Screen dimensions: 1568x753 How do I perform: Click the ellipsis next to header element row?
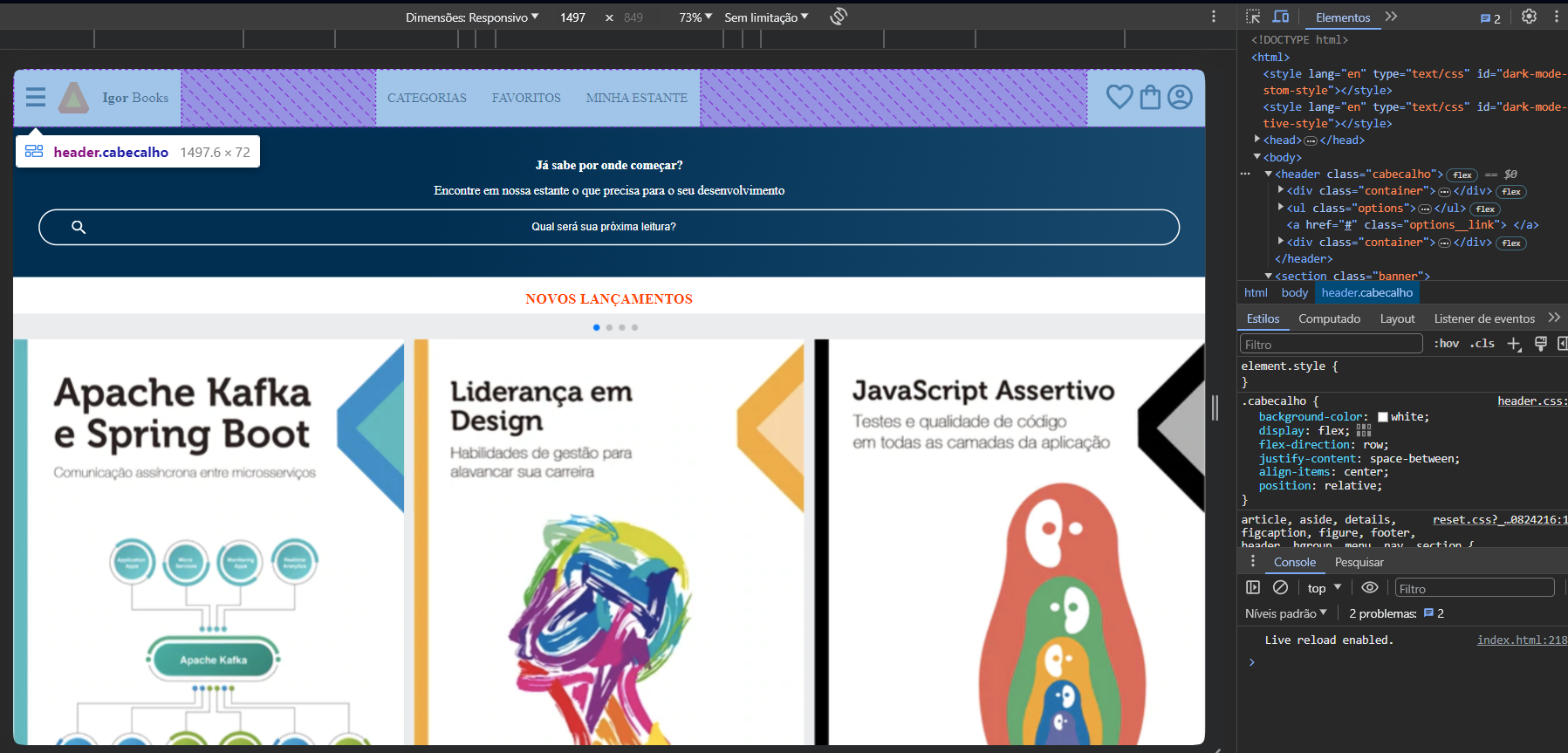1245,174
